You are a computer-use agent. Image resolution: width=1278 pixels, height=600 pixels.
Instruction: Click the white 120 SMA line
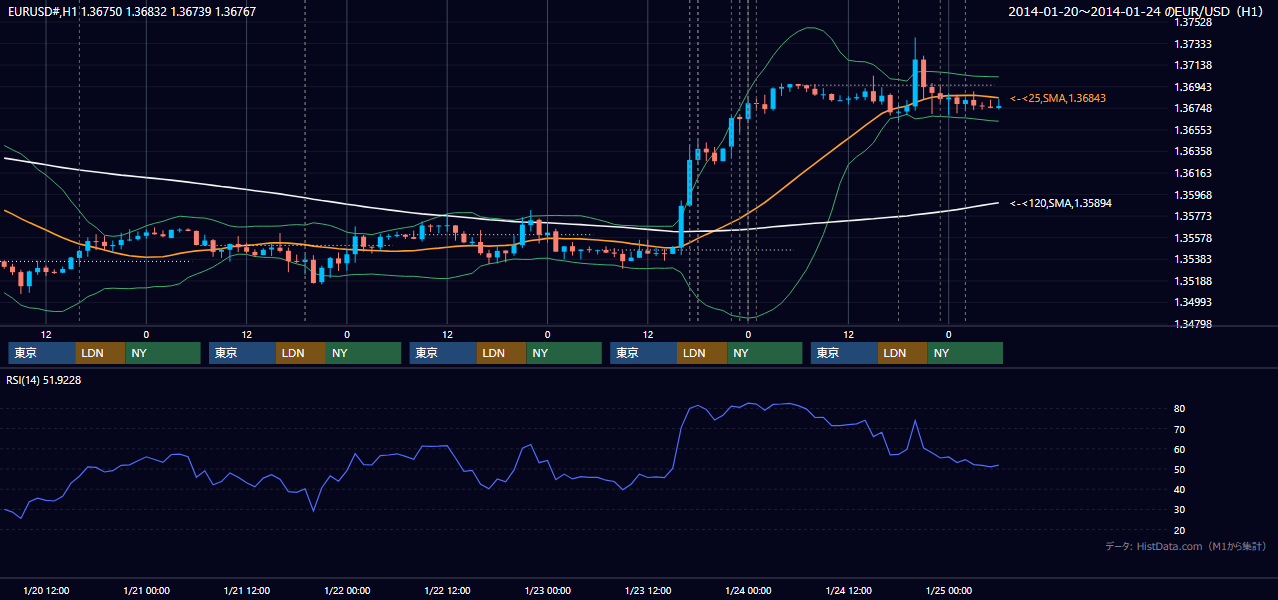[x=300, y=197]
